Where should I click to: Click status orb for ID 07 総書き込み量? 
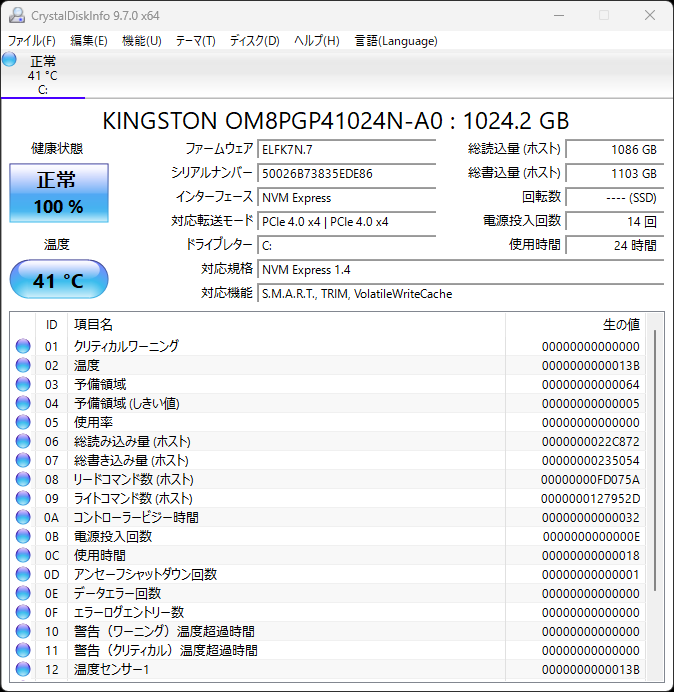(23, 460)
